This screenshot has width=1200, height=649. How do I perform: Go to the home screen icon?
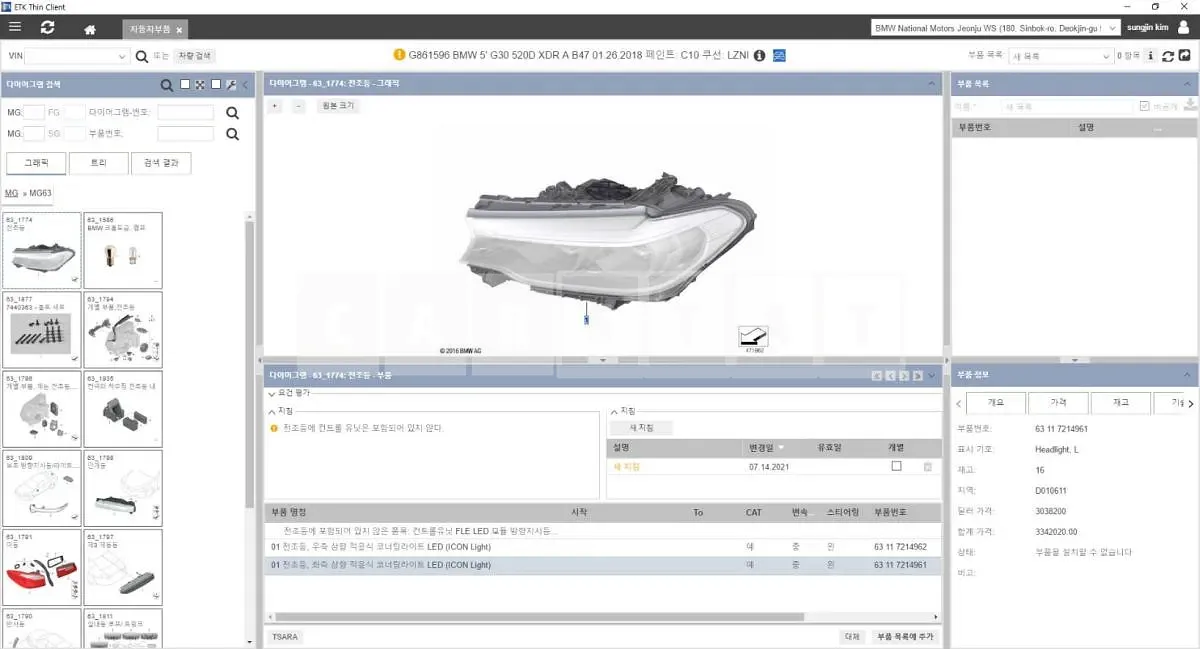pyautogui.click(x=90, y=29)
